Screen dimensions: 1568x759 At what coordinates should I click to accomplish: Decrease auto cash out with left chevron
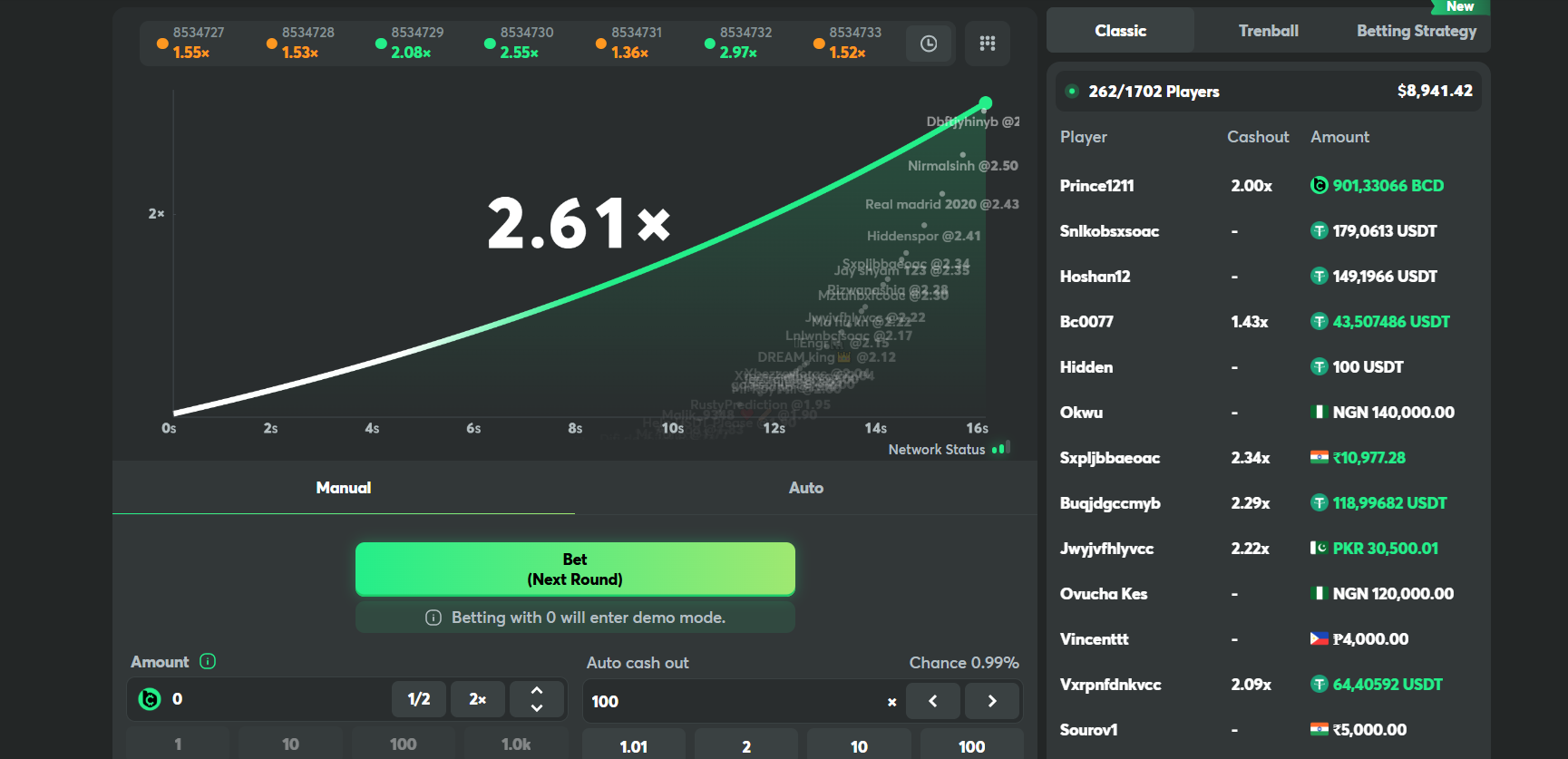pos(932,701)
